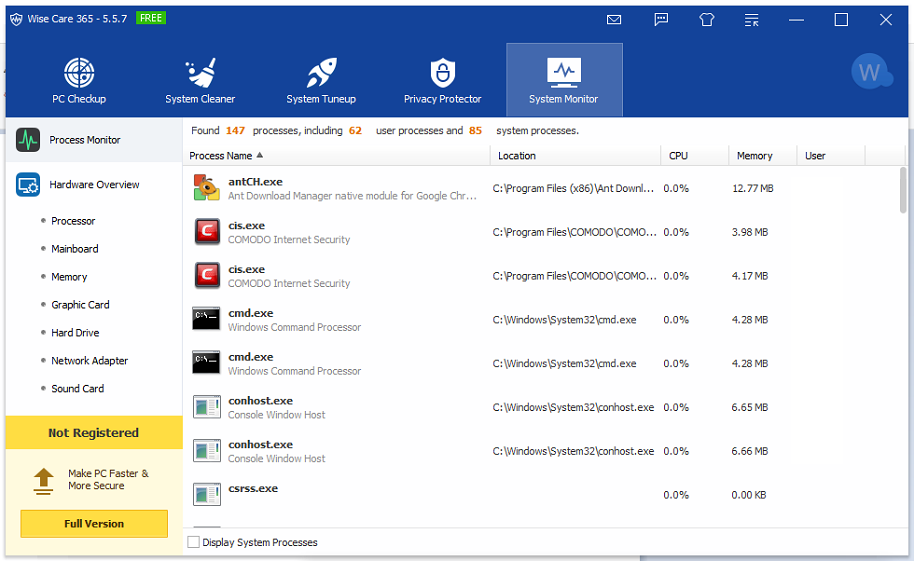Screen dimensions: 914x561
Task: Sort by CPU column header
Action: coord(694,156)
